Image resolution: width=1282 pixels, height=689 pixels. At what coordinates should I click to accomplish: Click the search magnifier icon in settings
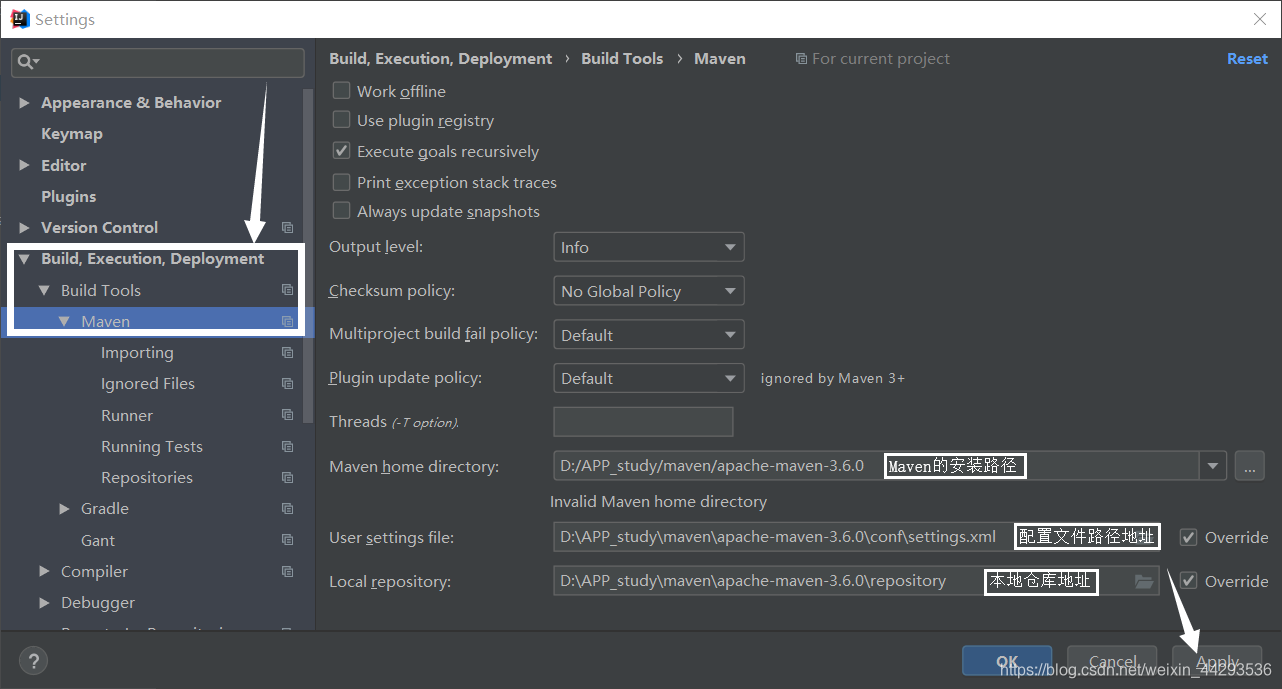(x=26, y=62)
